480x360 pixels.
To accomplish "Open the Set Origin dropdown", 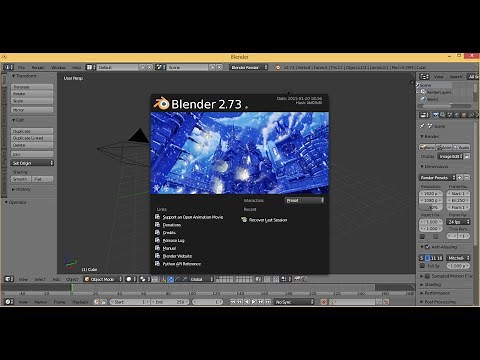I will tap(32, 163).
